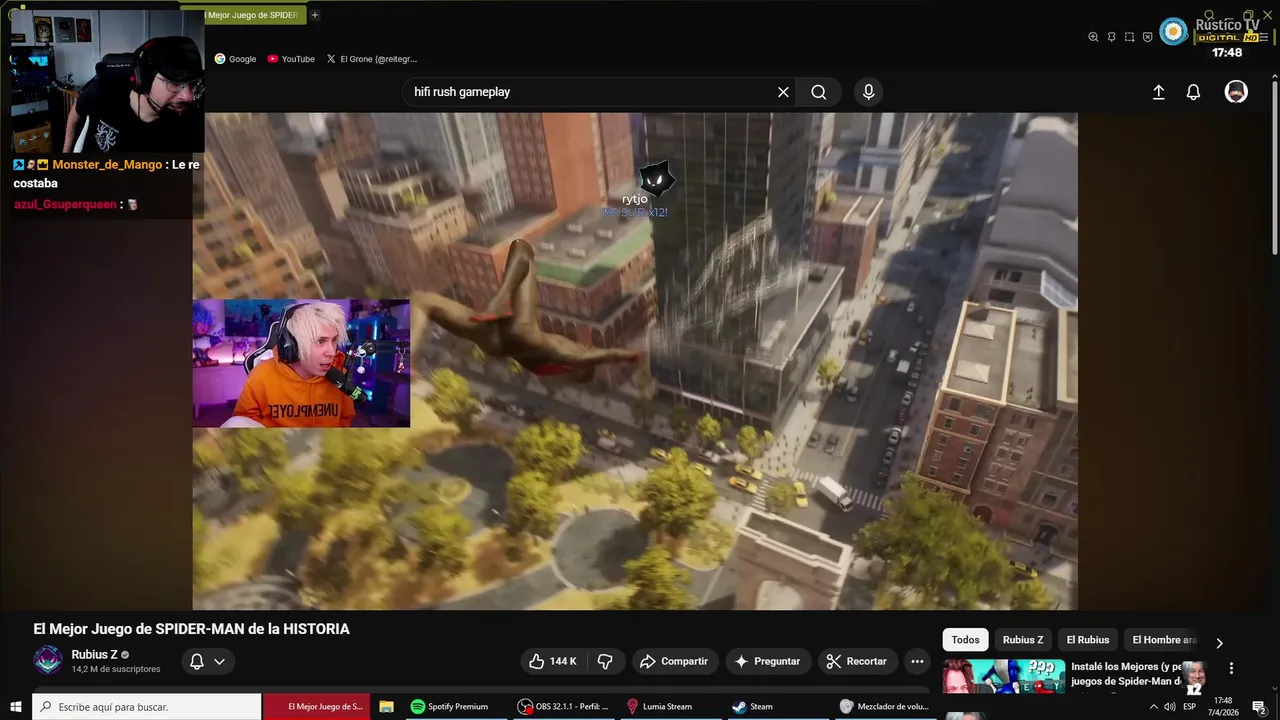Start voice search with the microphone
1280x720 pixels.
click(x=868, y=92)
